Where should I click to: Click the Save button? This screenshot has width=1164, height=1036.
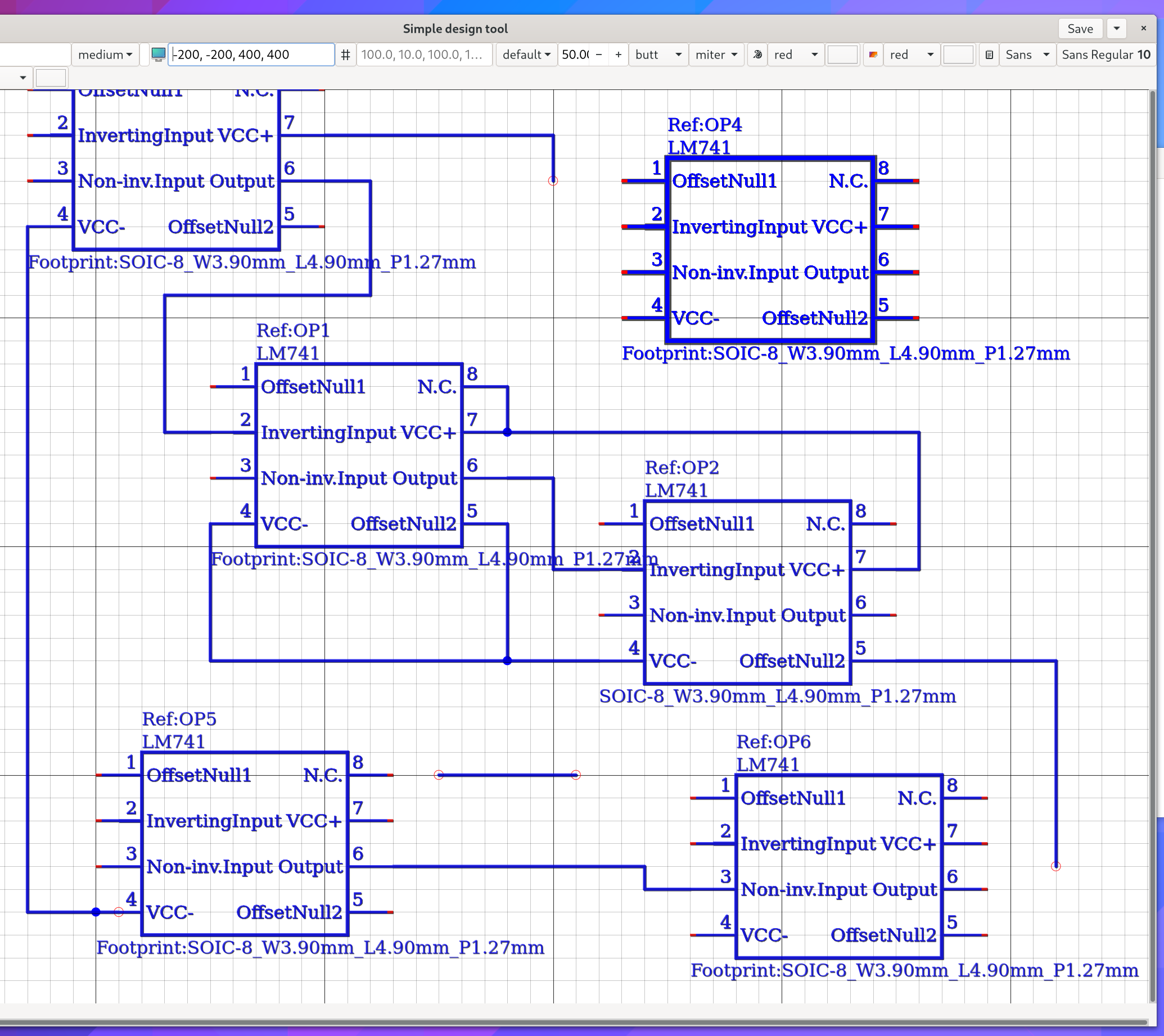pyautogui.click(x=1080, y=28)
